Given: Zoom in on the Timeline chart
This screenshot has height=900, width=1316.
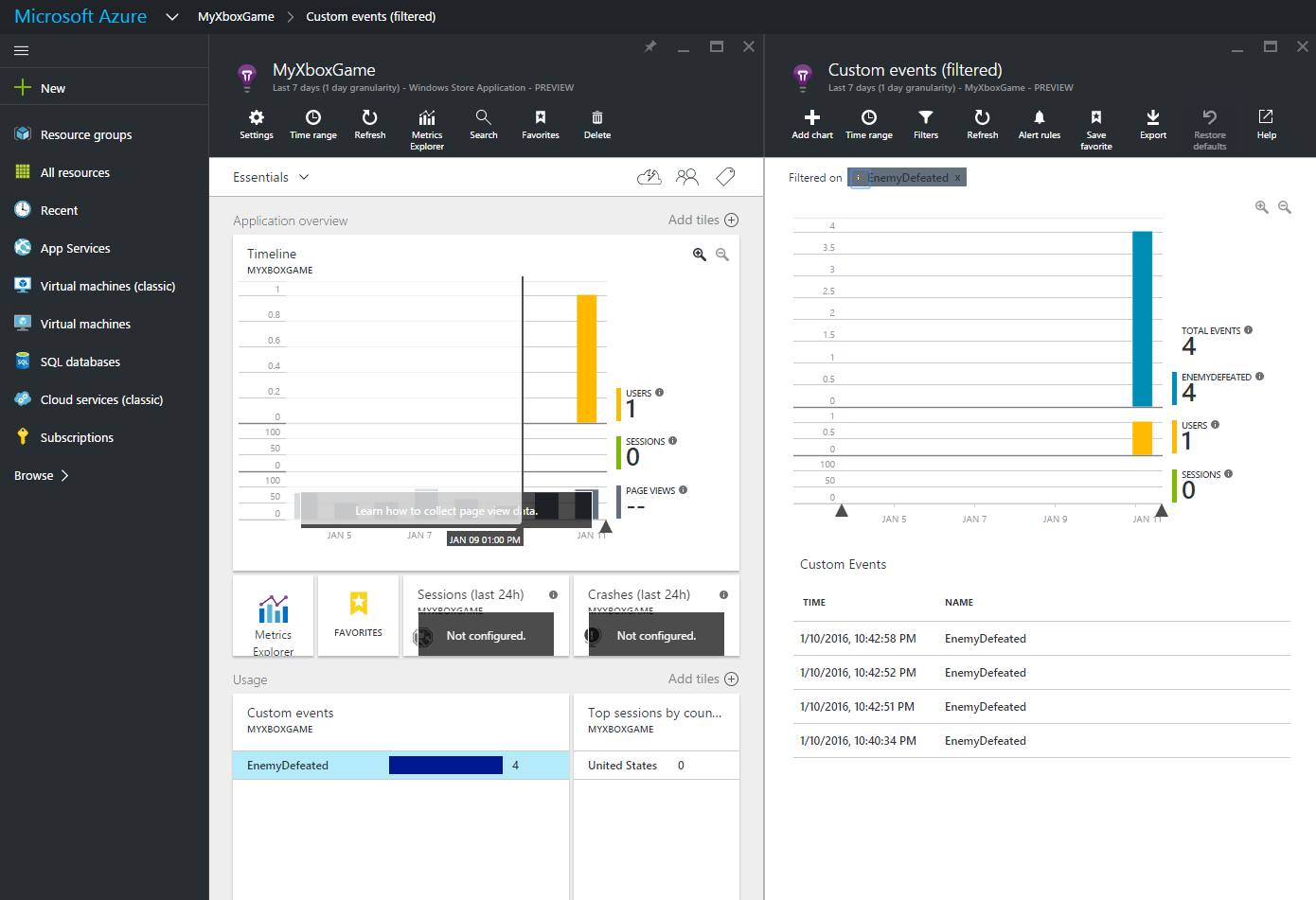Looking at the screenshot, I should tap(700, 255).
